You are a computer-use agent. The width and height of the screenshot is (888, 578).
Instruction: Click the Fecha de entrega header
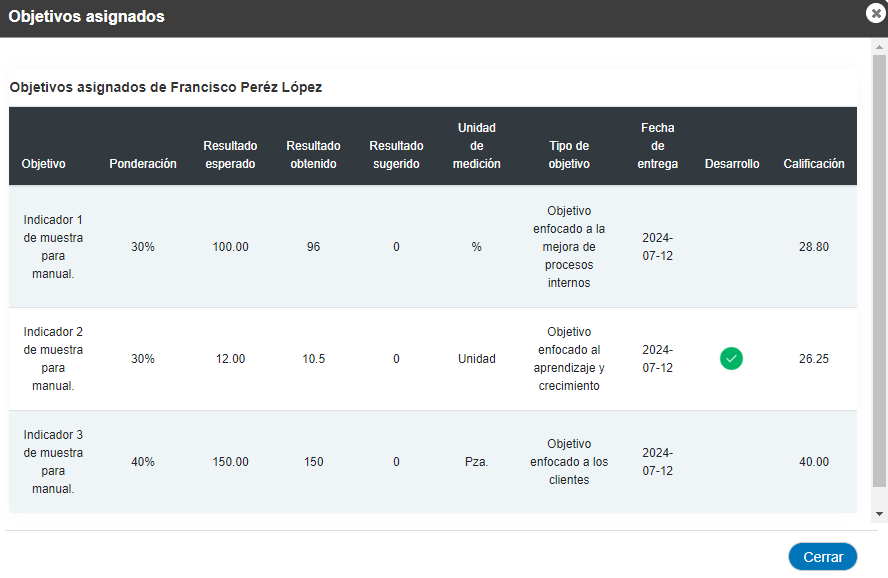click(x=658, y=145)
